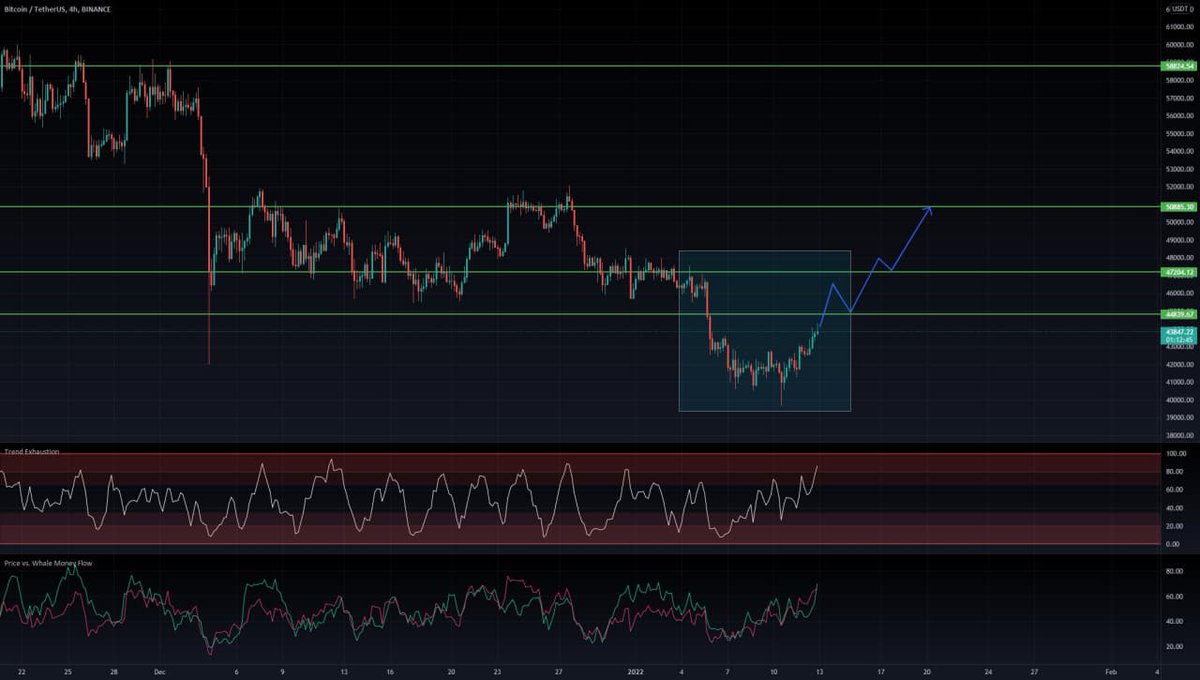Click the 55000.00 price axis value
The image size is (1200, 680).
click(1178, 133)
